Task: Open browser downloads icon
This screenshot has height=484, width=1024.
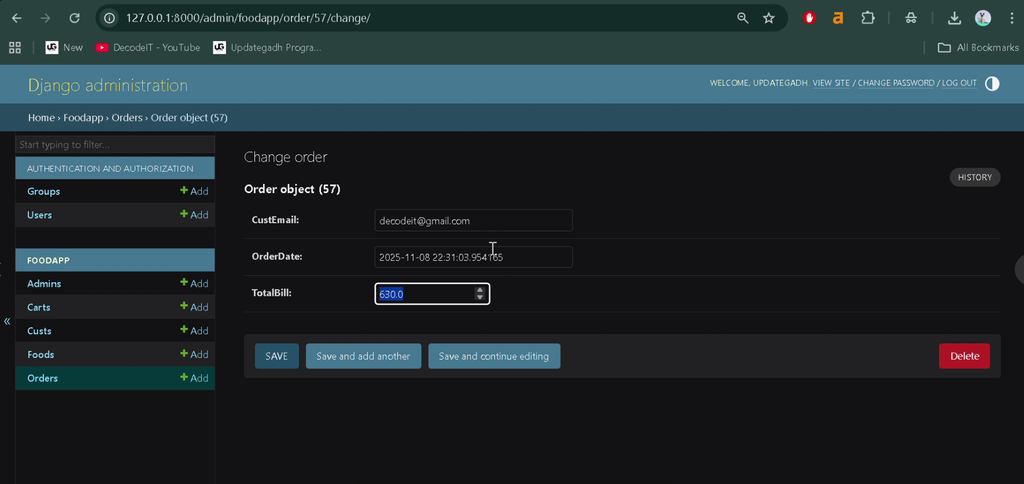Action: point(954,18)
